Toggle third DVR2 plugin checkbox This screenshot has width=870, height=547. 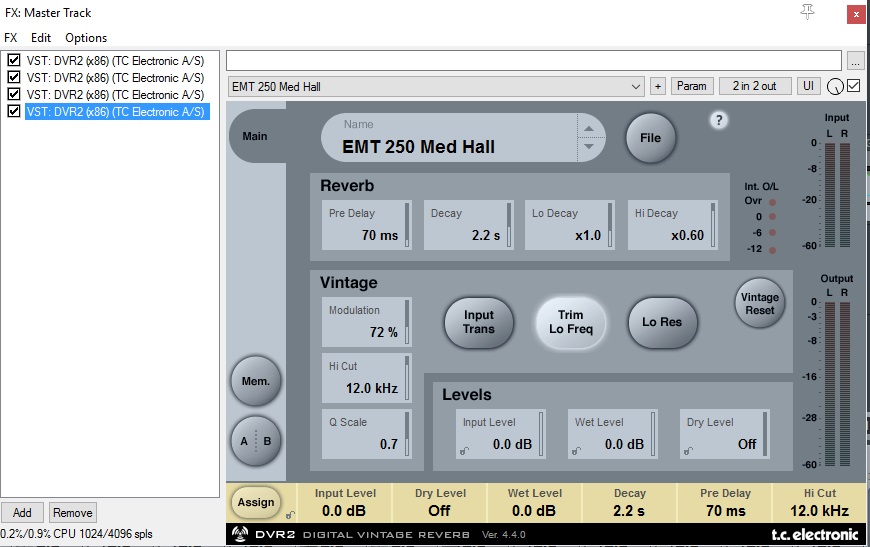(x=14, y=94)
